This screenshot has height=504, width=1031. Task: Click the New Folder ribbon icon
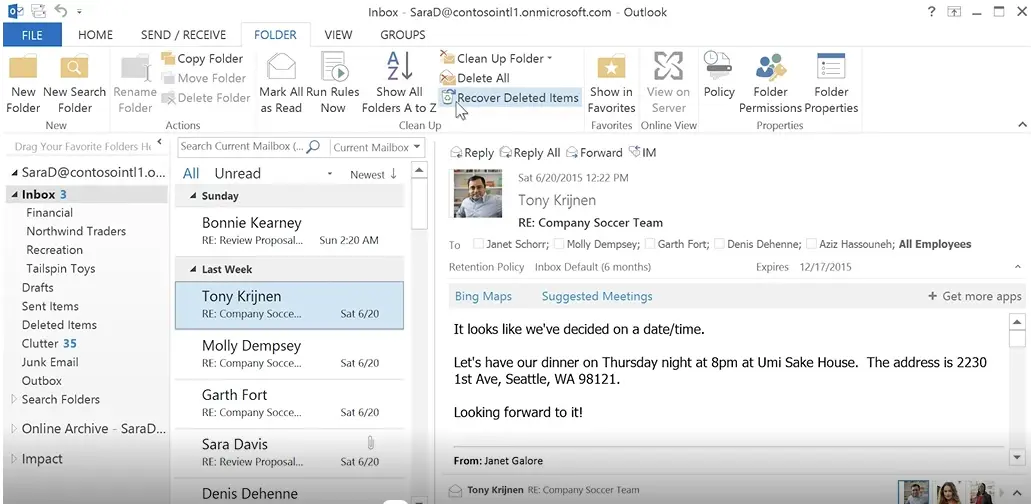(x=23, y=70)
